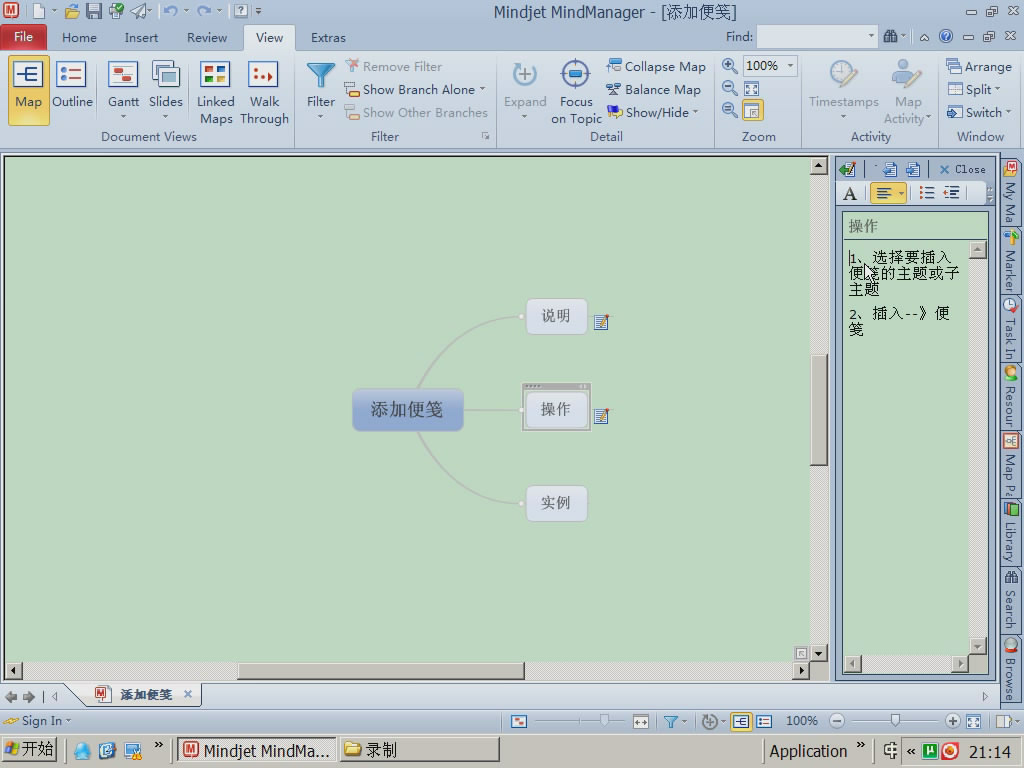Zoom in using the ribbon magnifier
Image resolution: width=1024 pixels, height=768 pixels.
[729, 66]
